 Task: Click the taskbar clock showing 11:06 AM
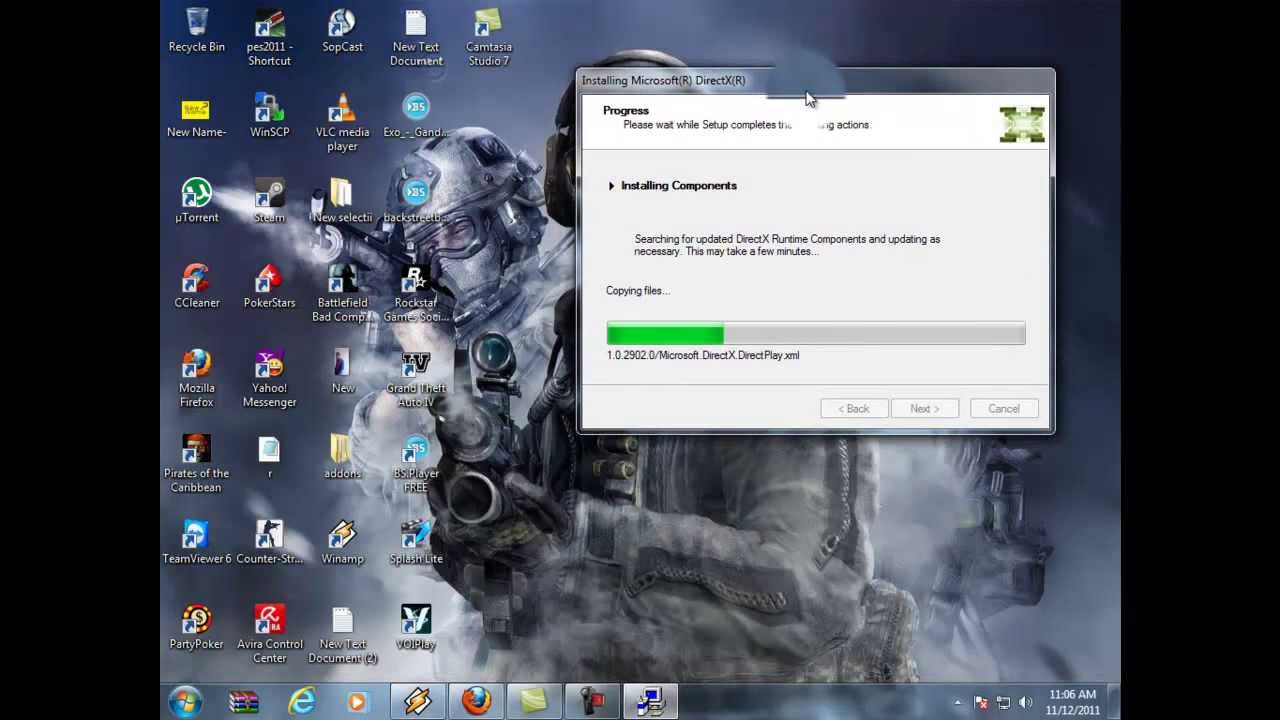click(1072, 702)
